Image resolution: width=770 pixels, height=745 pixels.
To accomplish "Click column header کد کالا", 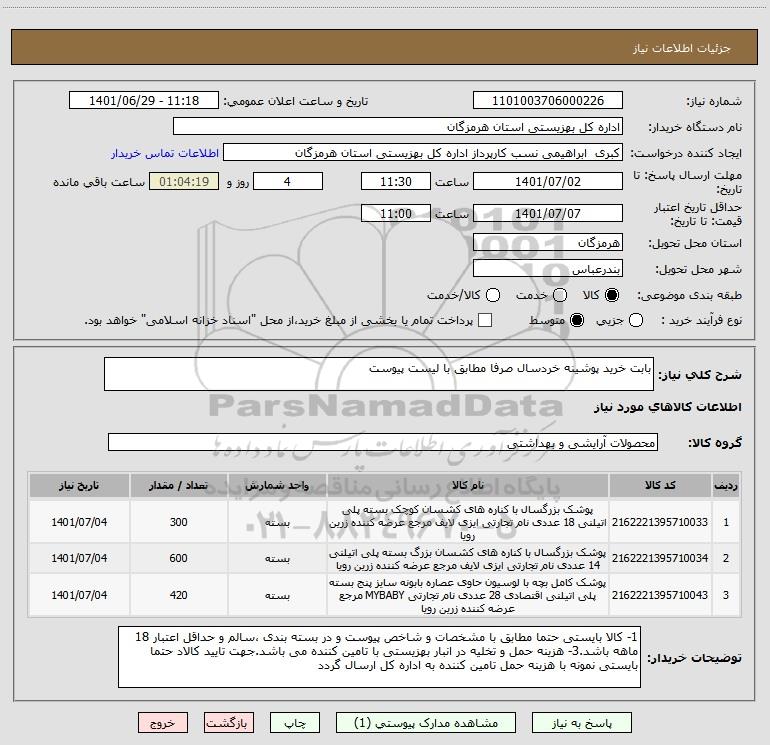I will (660, 485).
